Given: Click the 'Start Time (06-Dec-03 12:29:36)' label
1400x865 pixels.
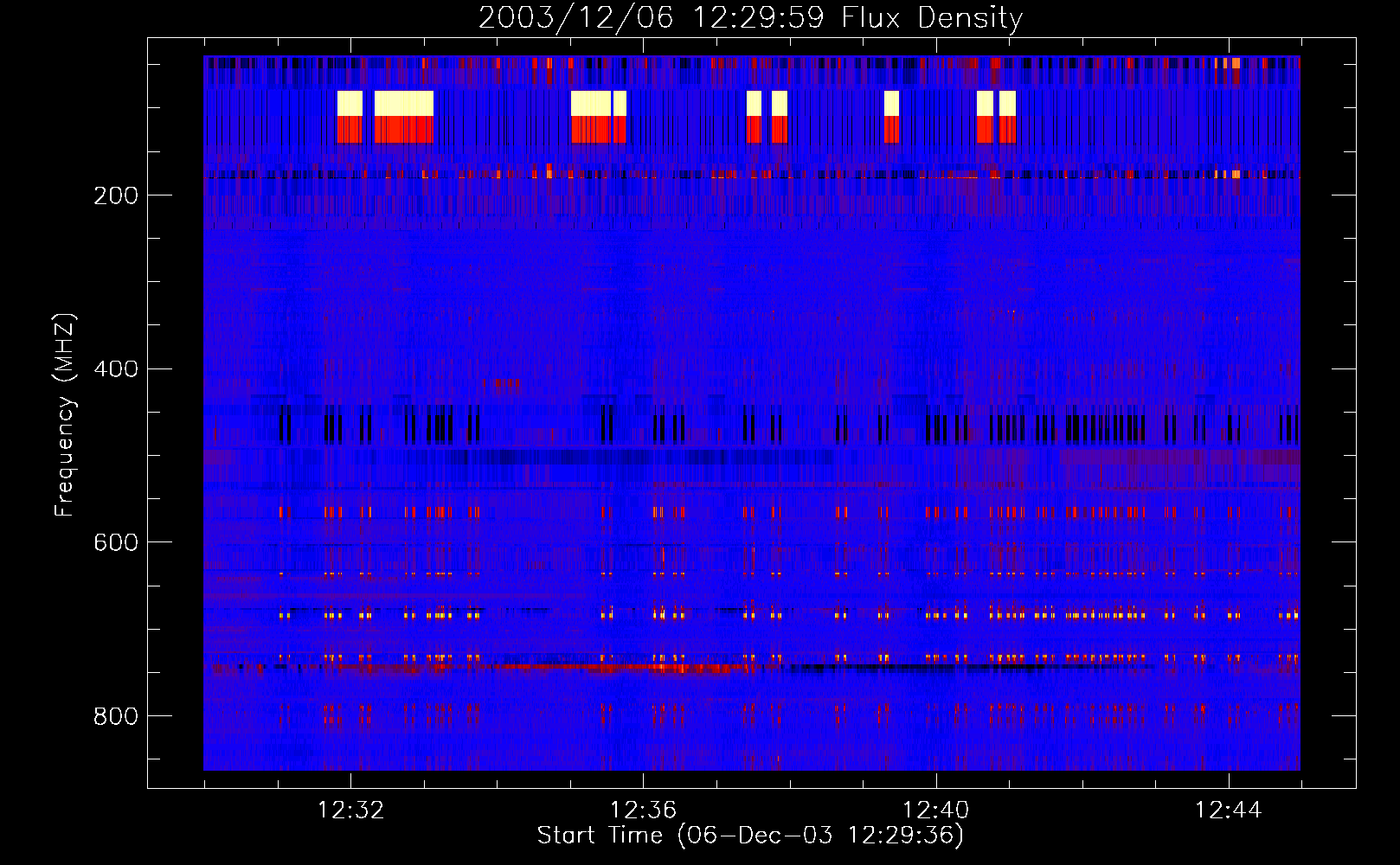Looking at the screenshot, I should point(750,836).
